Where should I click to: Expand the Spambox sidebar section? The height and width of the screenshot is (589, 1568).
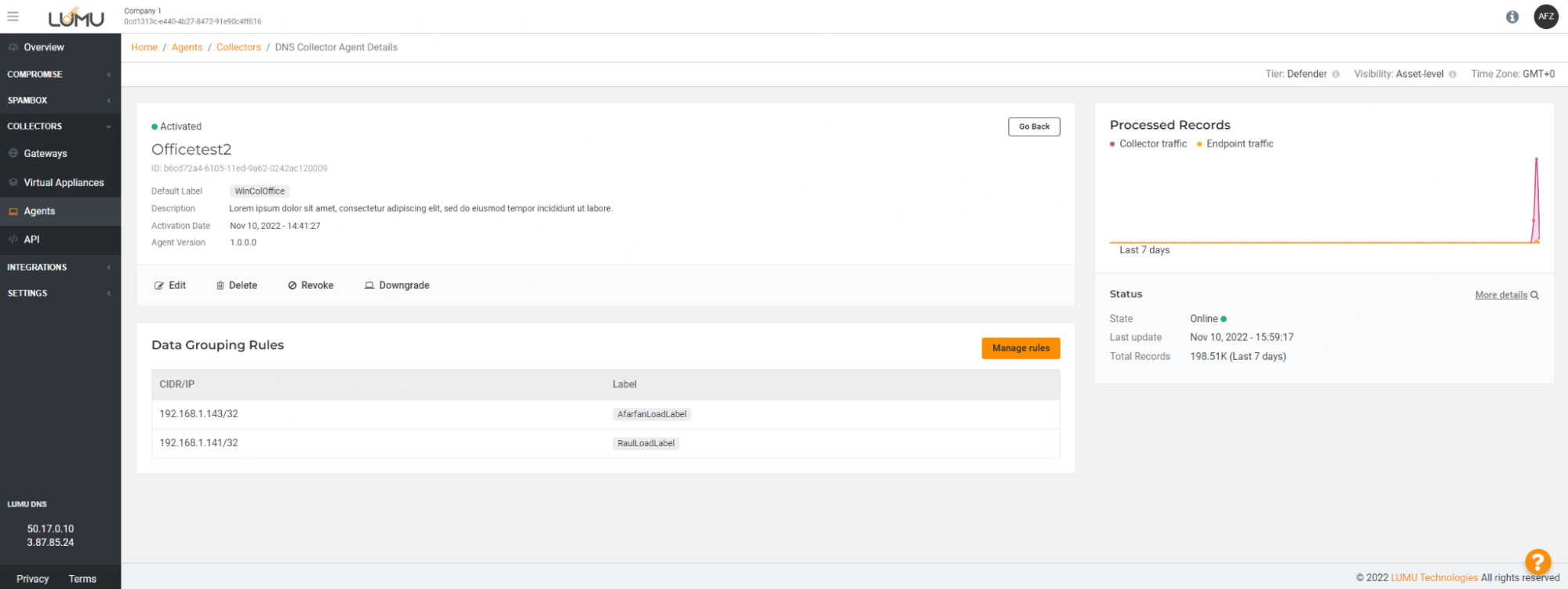(x=60, y=100)
